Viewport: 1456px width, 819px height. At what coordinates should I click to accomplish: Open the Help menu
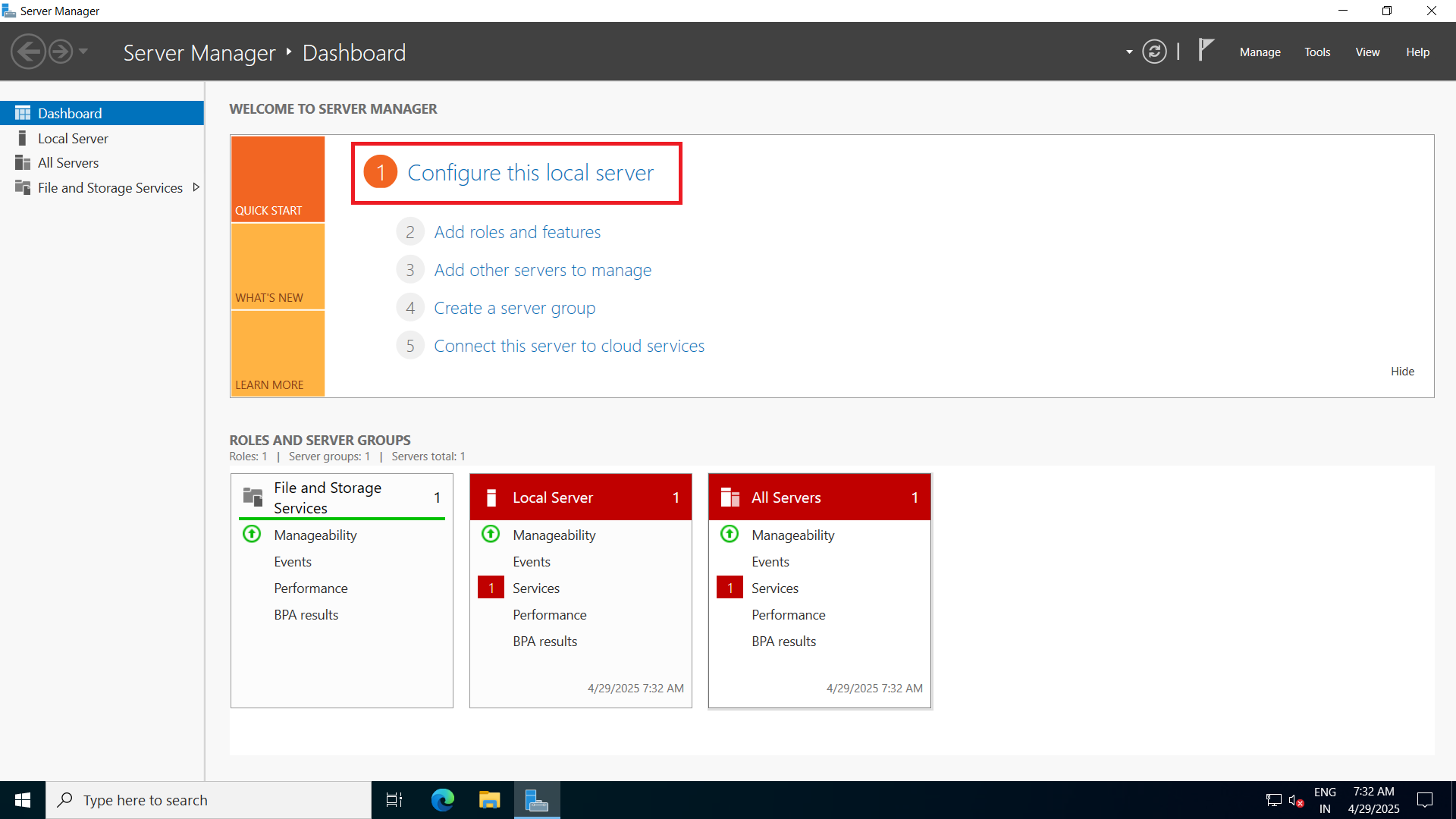[1417, 52]
